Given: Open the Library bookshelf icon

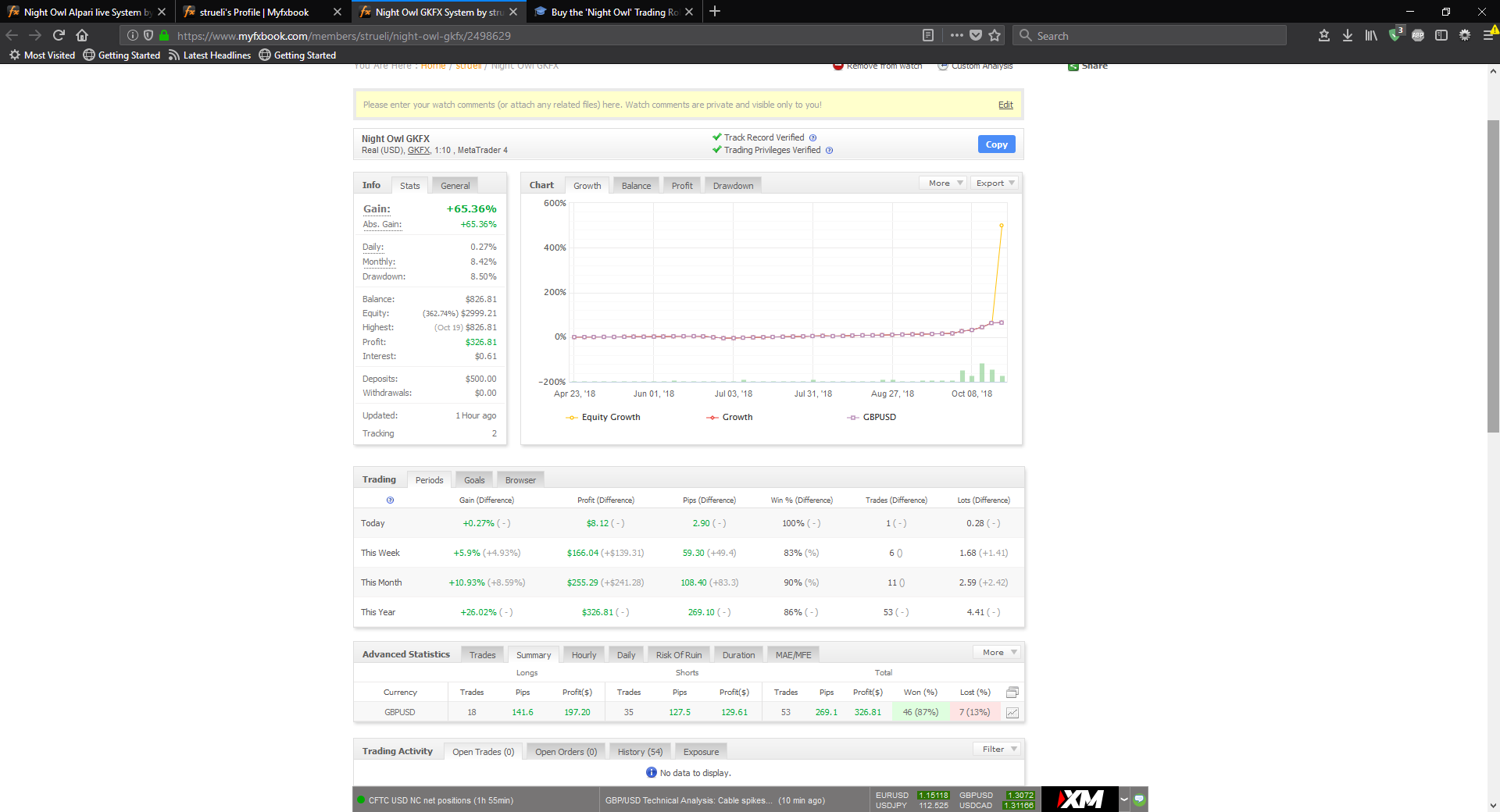Looking at the screenshot, I should 1371,35.
